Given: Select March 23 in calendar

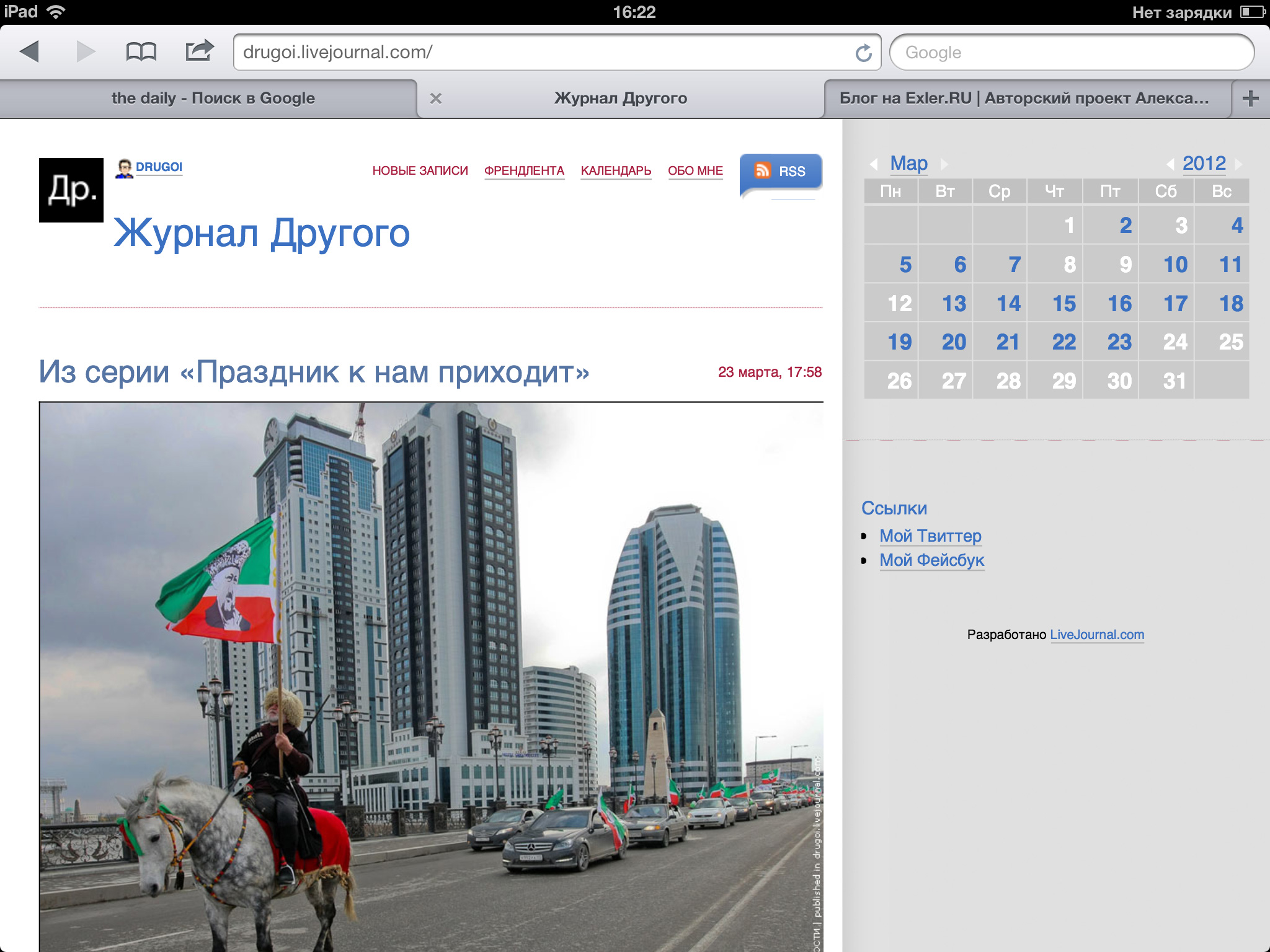Looking at the screenshot, I should (1119, 342).
